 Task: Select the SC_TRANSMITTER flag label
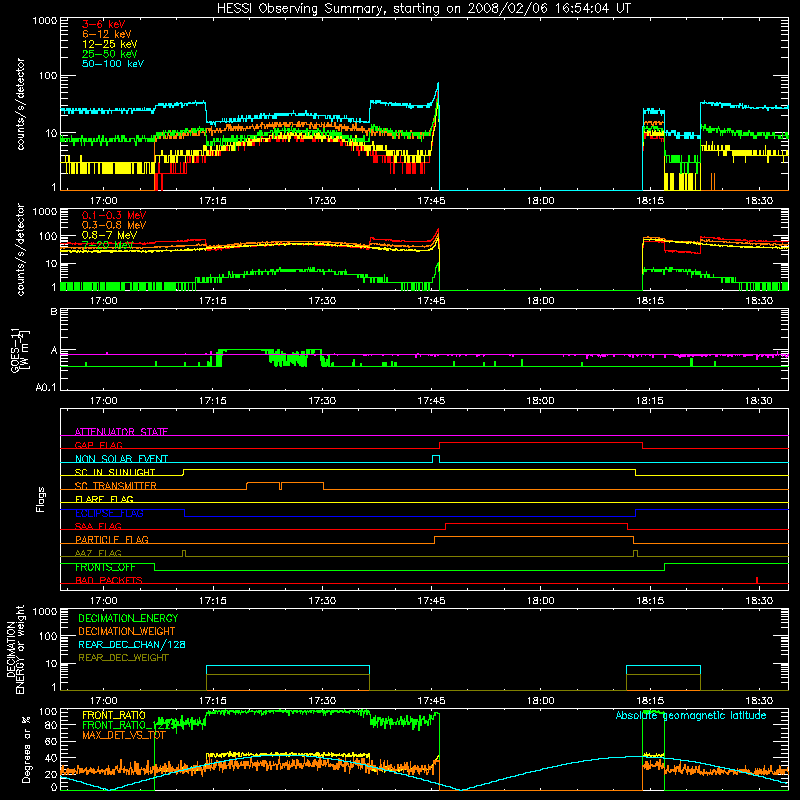[x=116, y=486]
